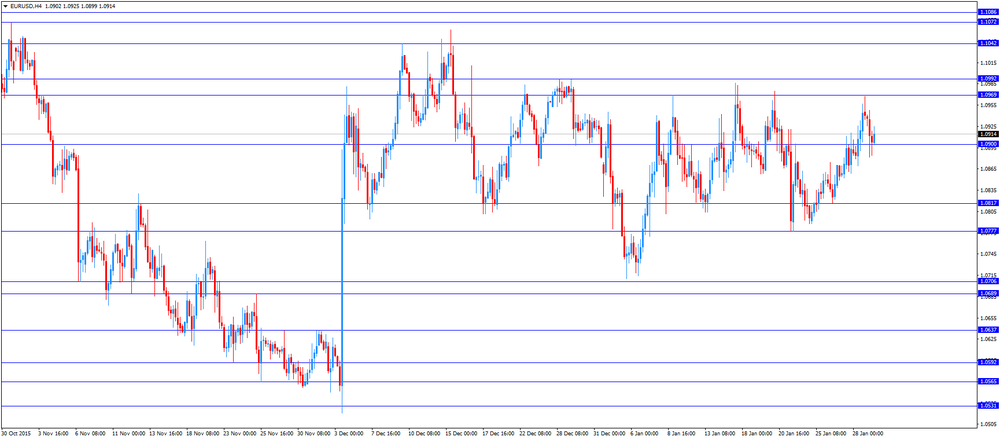Click the 6 Jan 00:00 time label
This screenshot has width=1000, height=440.
pos(643,432)
